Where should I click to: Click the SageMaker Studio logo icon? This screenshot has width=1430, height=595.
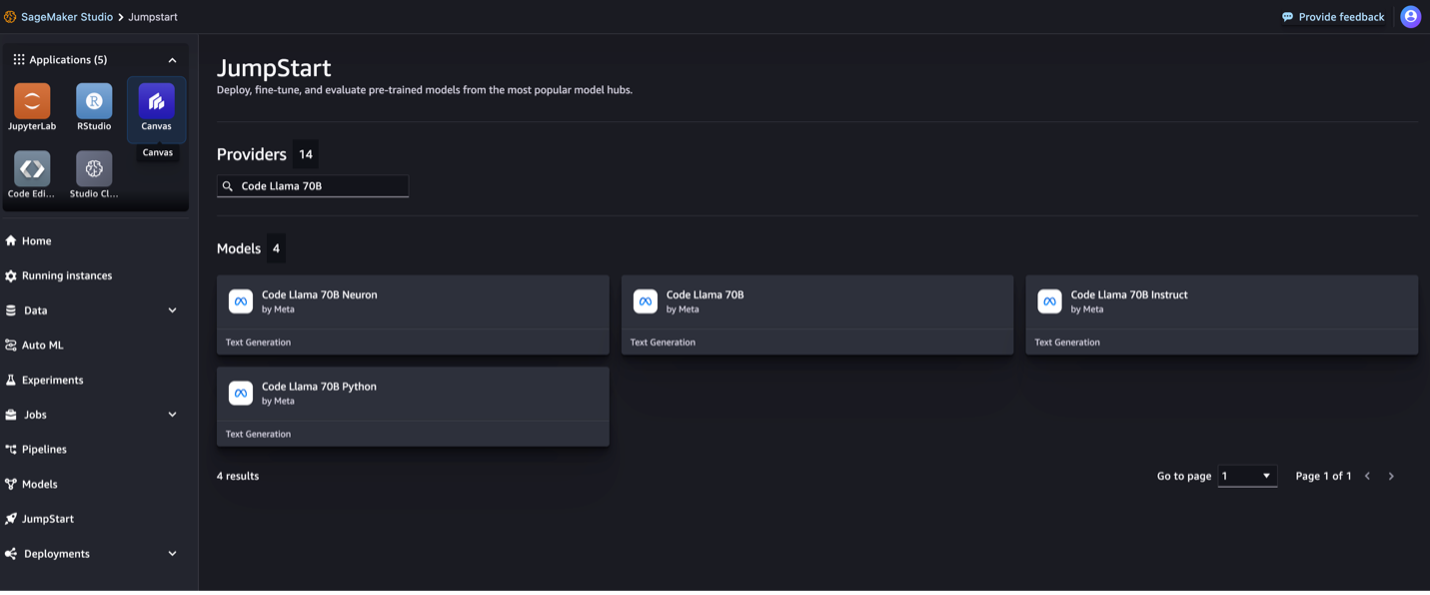pos(10,17)
